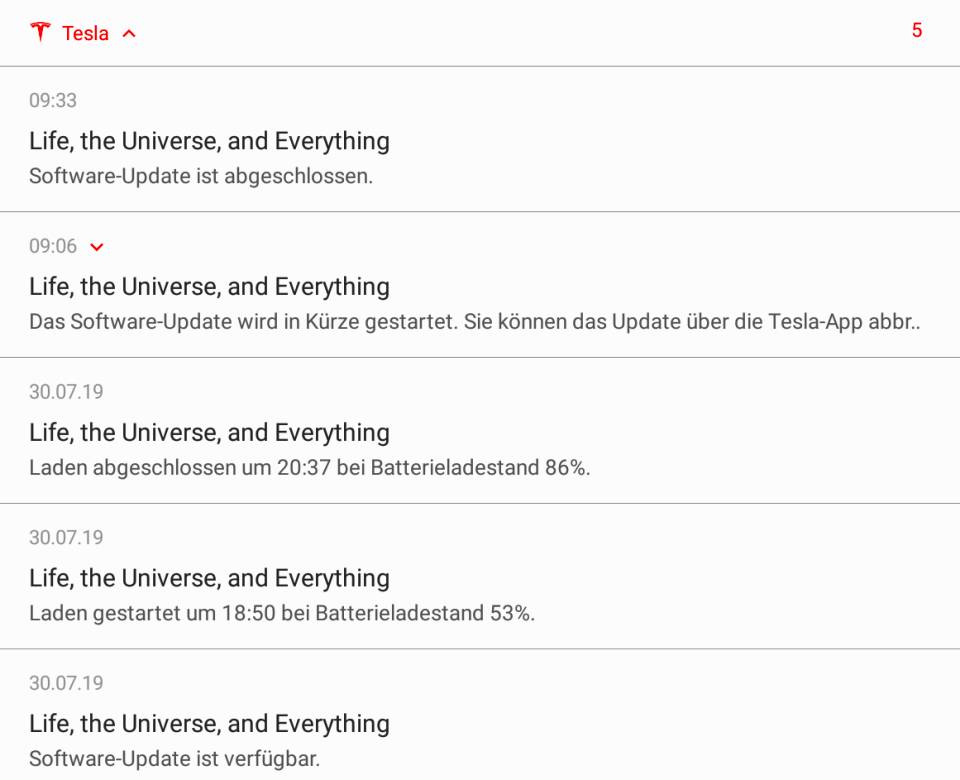
Task: Click the 30.07.19 date above Software-Update verfügbar
Action: [x=66, y=683]
